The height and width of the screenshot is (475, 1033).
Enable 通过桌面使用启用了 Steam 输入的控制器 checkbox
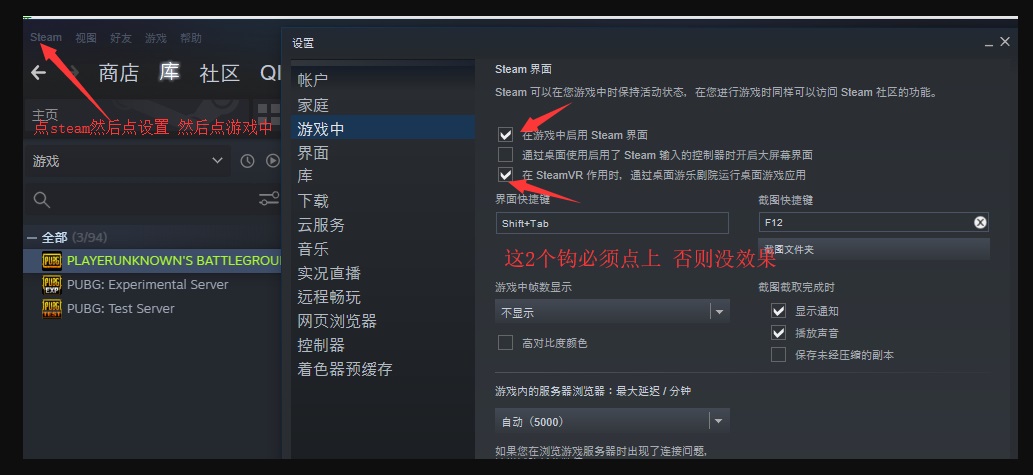(505, 155)
